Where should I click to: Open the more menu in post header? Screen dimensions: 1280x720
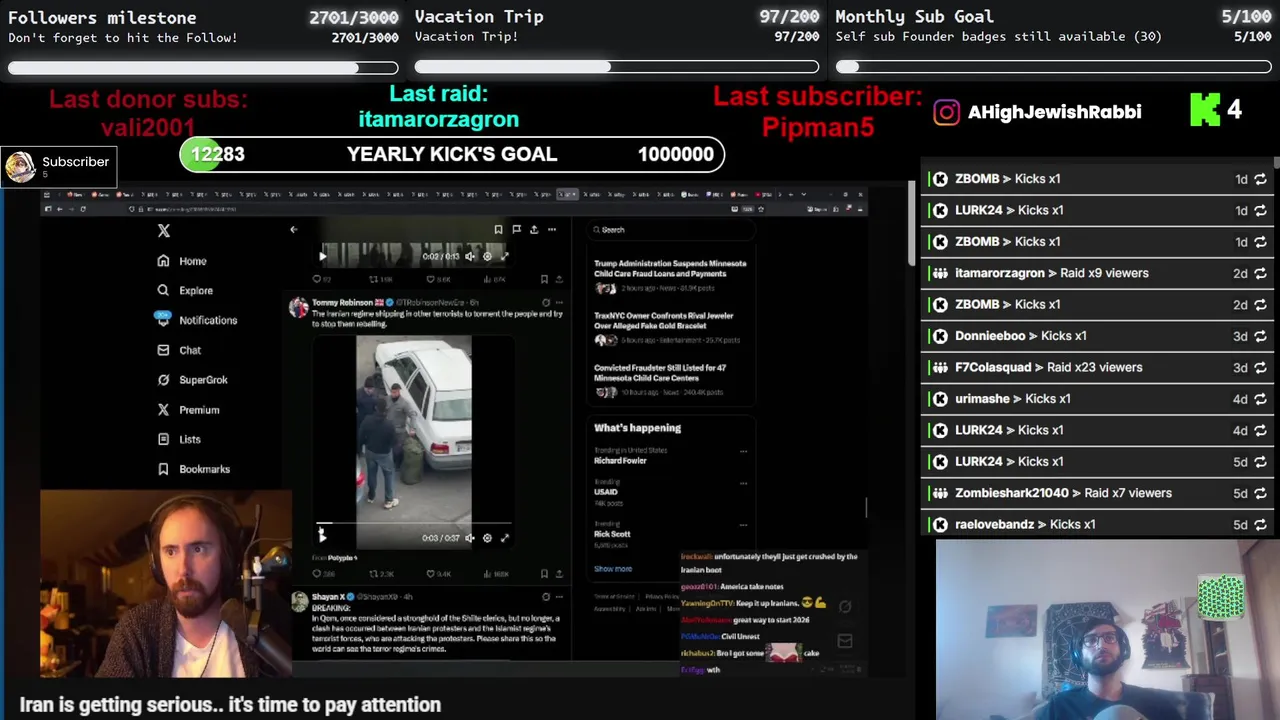pos(552,230)
